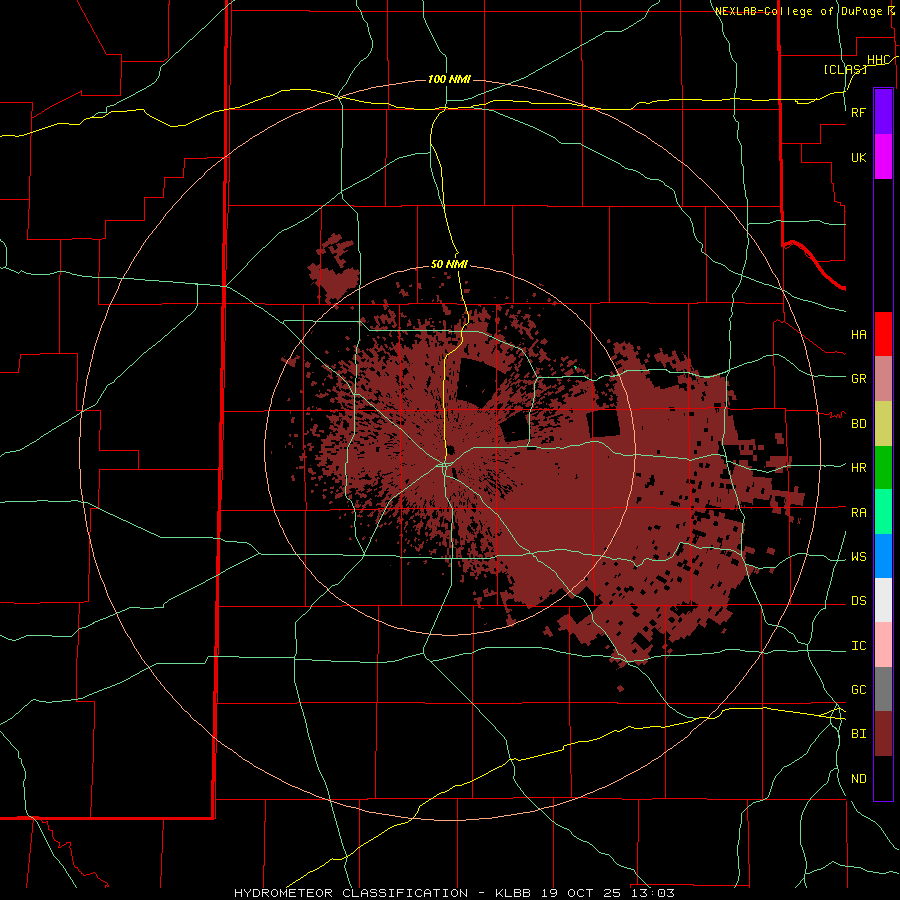Click the NEXLAB-College of DuPage text
Screen dimensions: 900x900
point(798,11)
